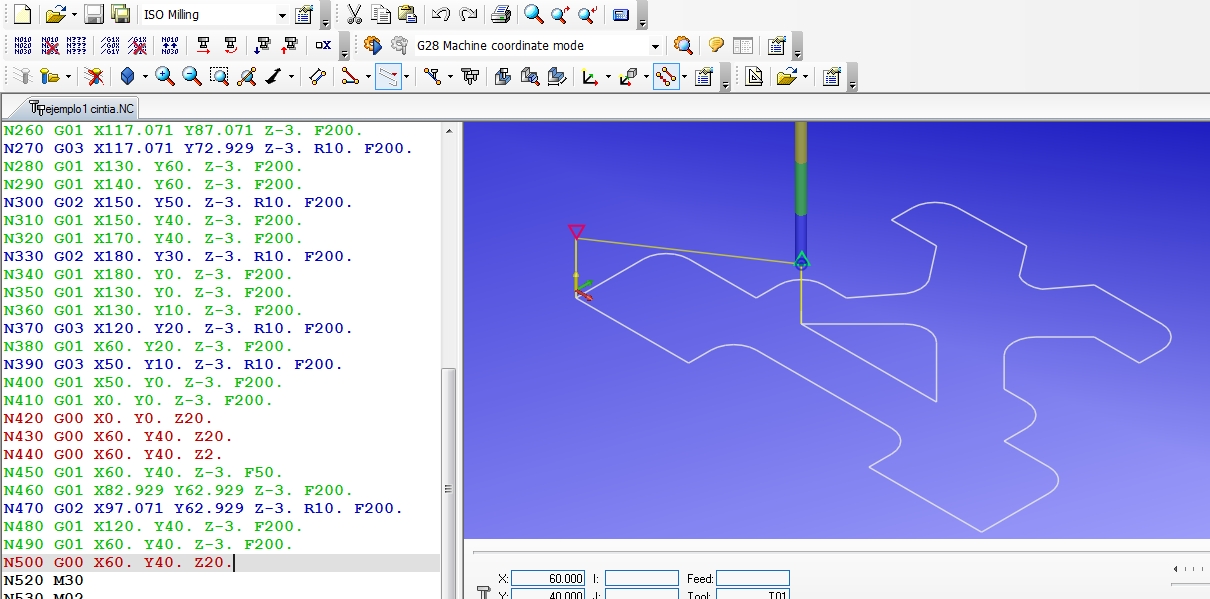
Task: Click the Open file folder icon
Action: pos(57,15)
